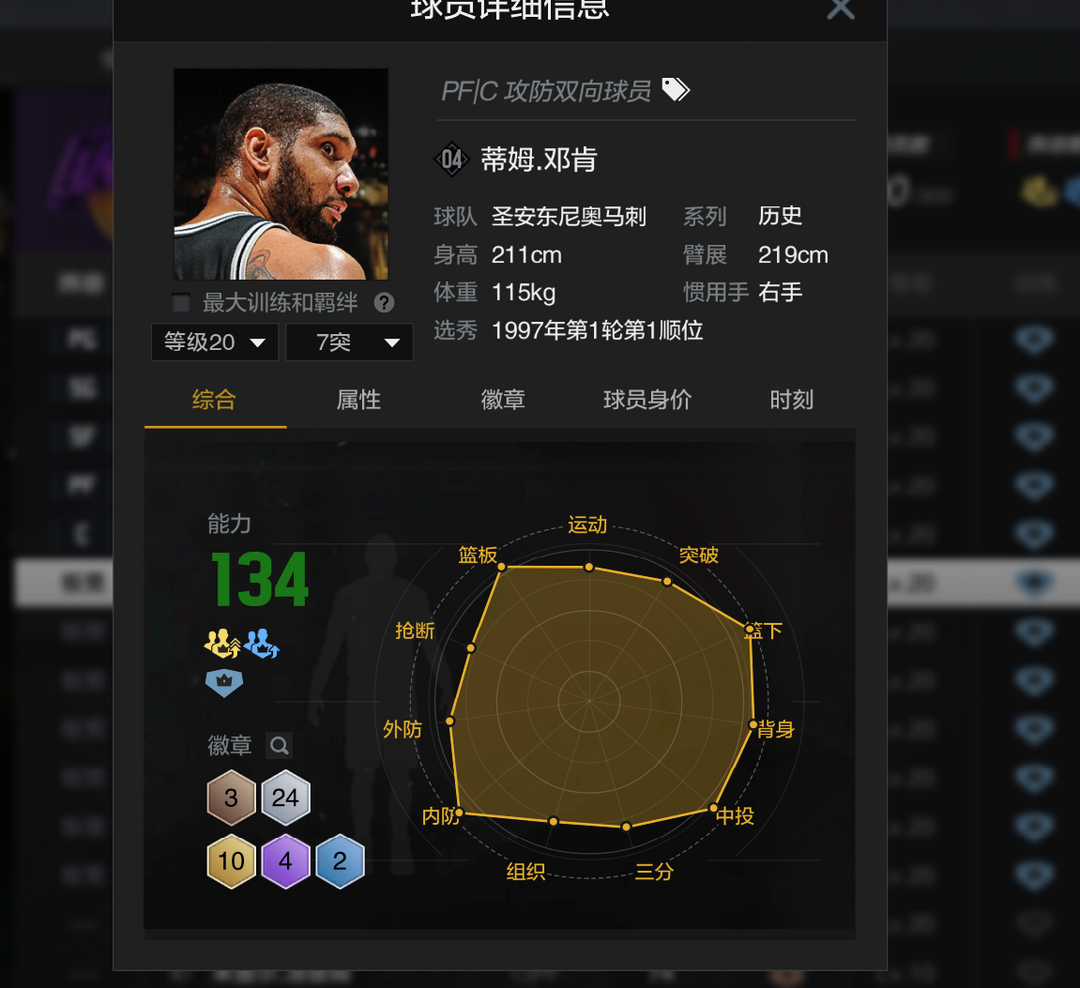Open the 时刻 tab
This screenshot has height=988, width=1080.
click(x=791, y=400)
